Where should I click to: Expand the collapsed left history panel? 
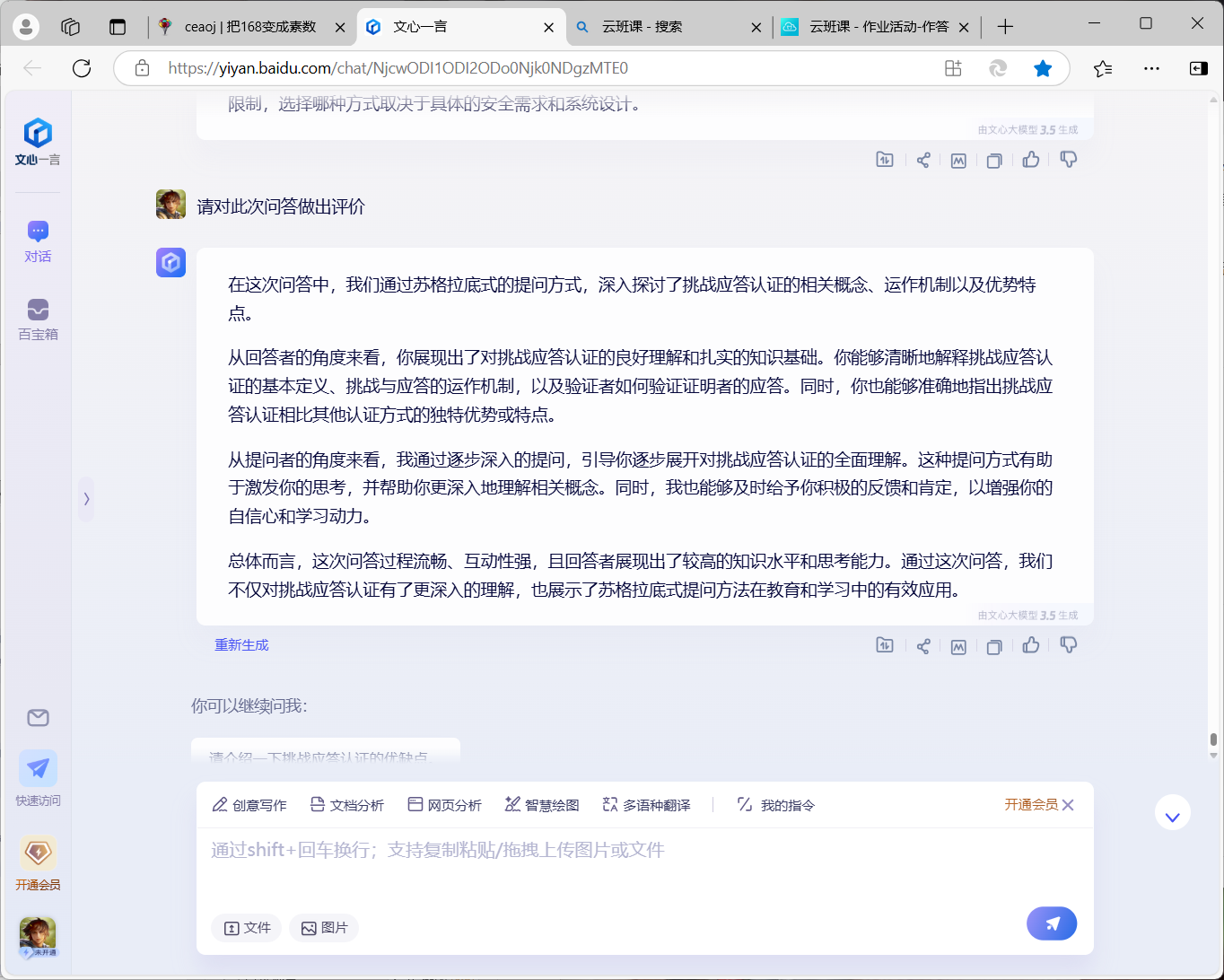(x=86, y=499)
